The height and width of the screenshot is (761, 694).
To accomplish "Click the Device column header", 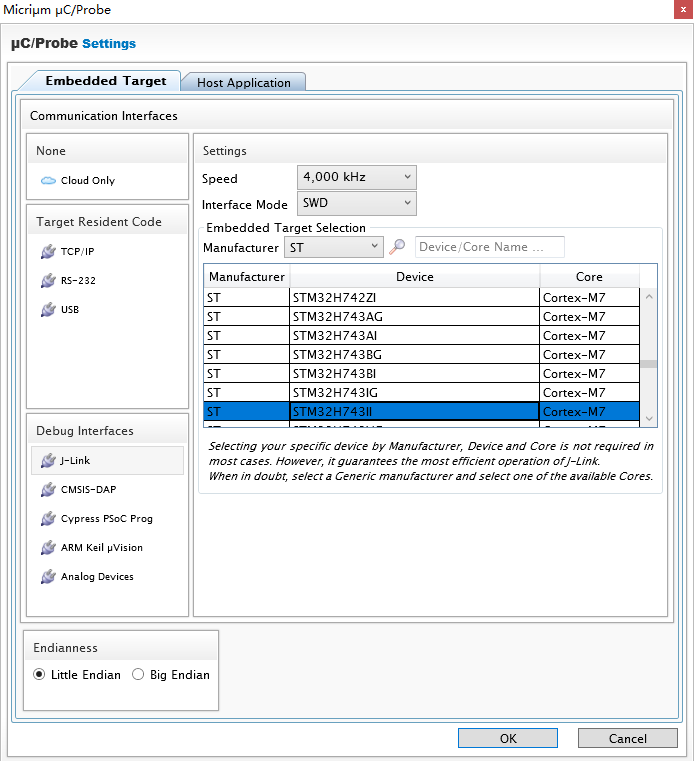I will [414, 277].
